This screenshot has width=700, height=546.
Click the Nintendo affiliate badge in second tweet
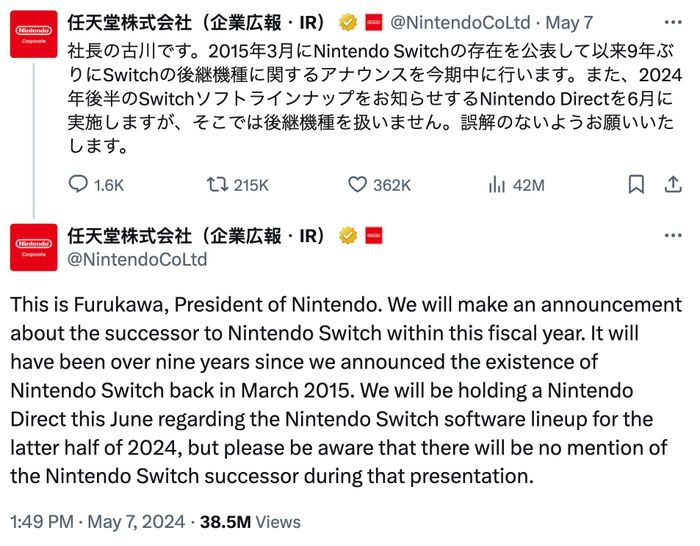point(373,235)
